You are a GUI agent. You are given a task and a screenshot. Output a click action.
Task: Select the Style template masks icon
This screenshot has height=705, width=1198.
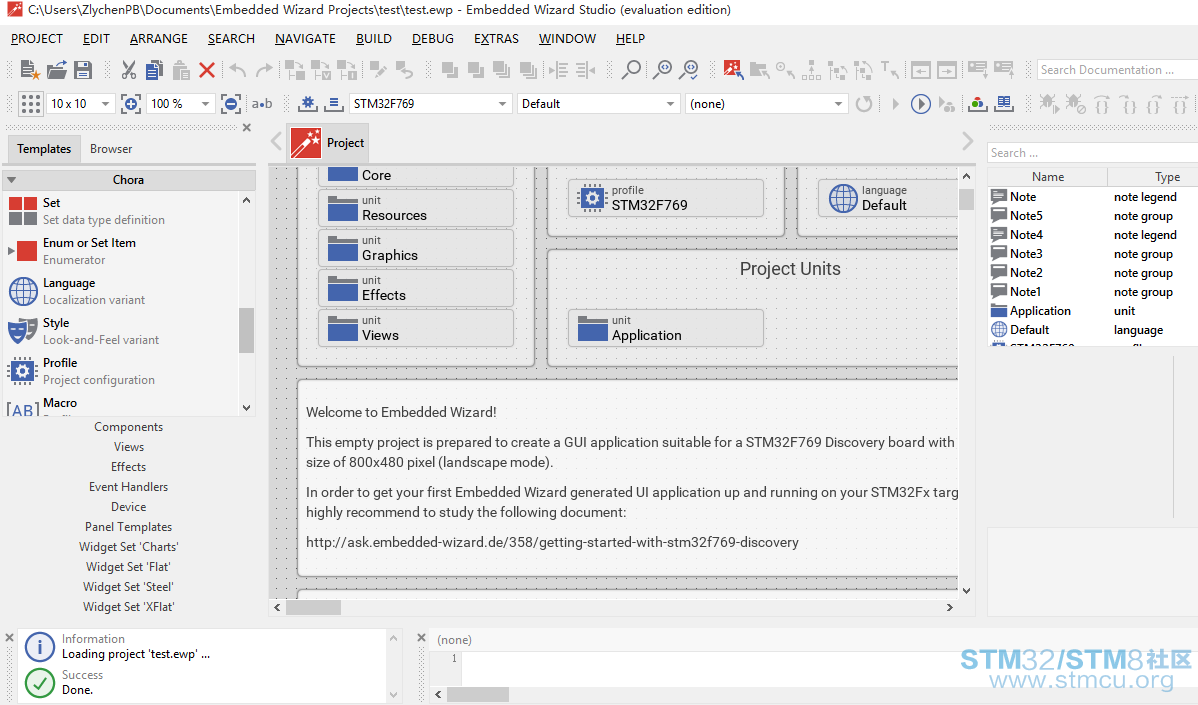(23, 331)
